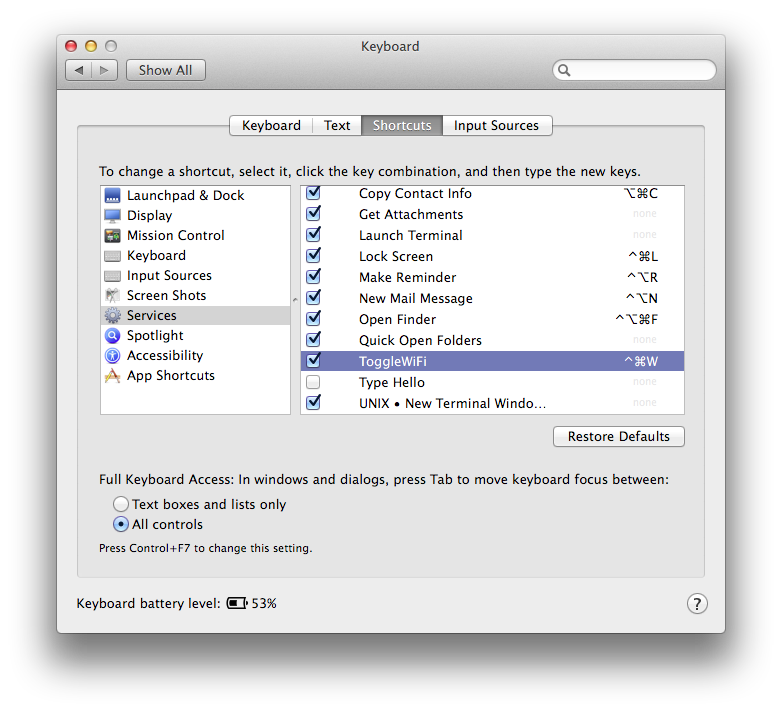Select the All controls radio button
Viewport: 782px width, 712px height.
(121, 524)
